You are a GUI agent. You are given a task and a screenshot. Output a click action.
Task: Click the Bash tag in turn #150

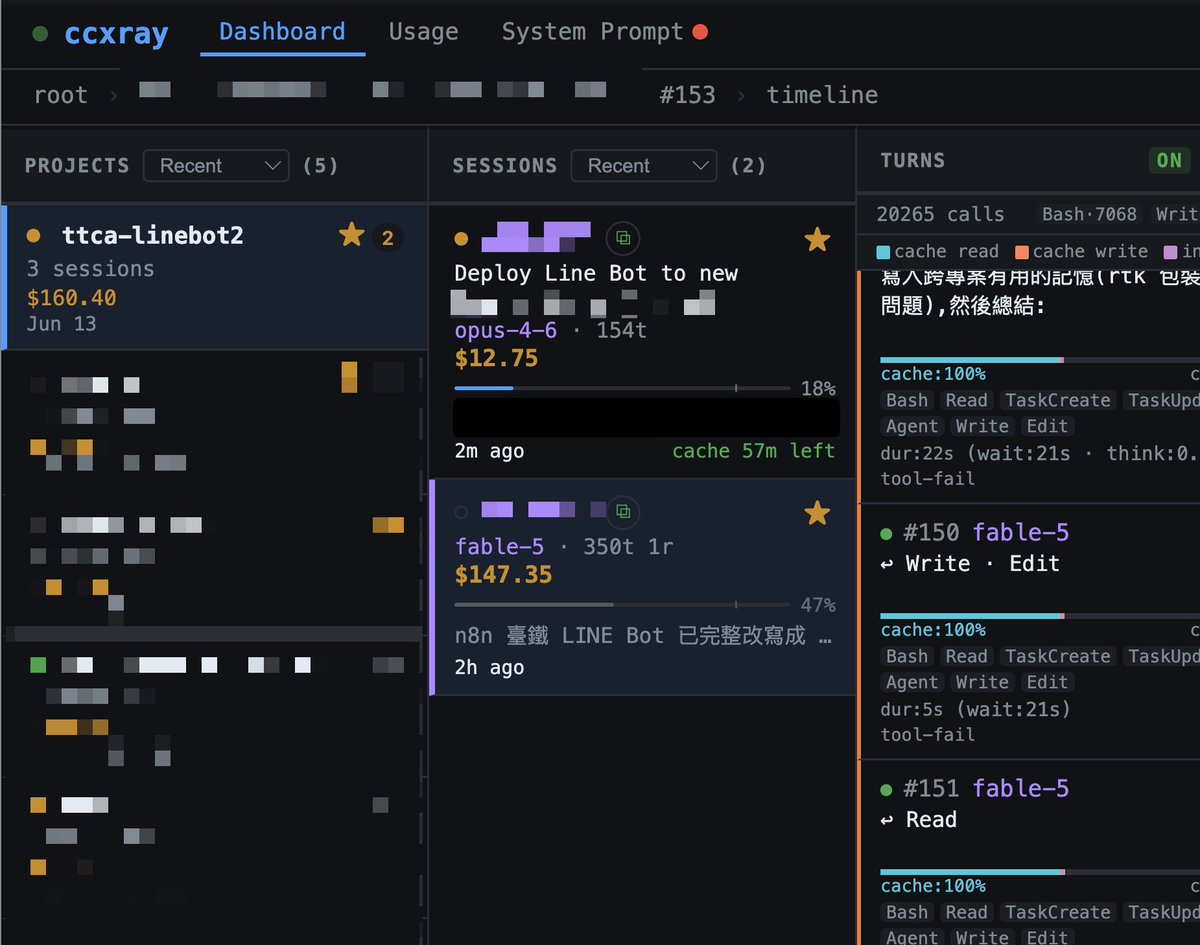tap(907, 656)
